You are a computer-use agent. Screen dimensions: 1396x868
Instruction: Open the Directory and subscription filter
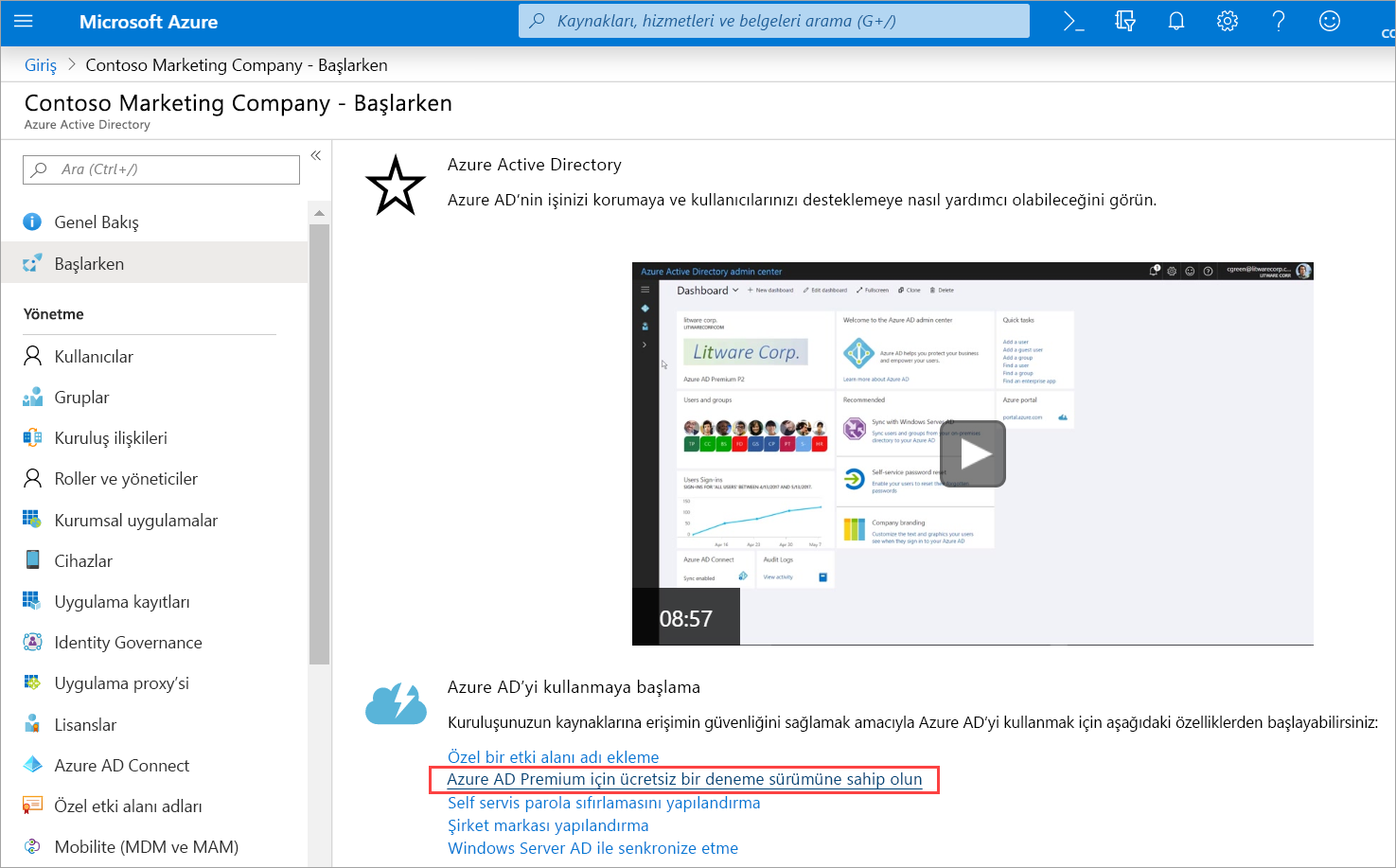coord(1124,21)
